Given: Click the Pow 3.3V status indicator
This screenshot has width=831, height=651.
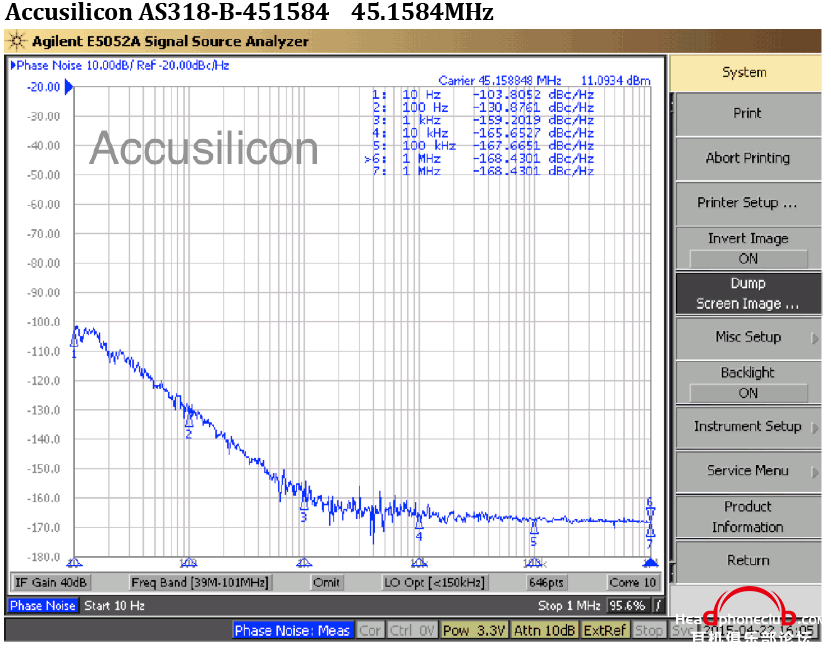Looking at the screenshot, I should click(474, 630).
